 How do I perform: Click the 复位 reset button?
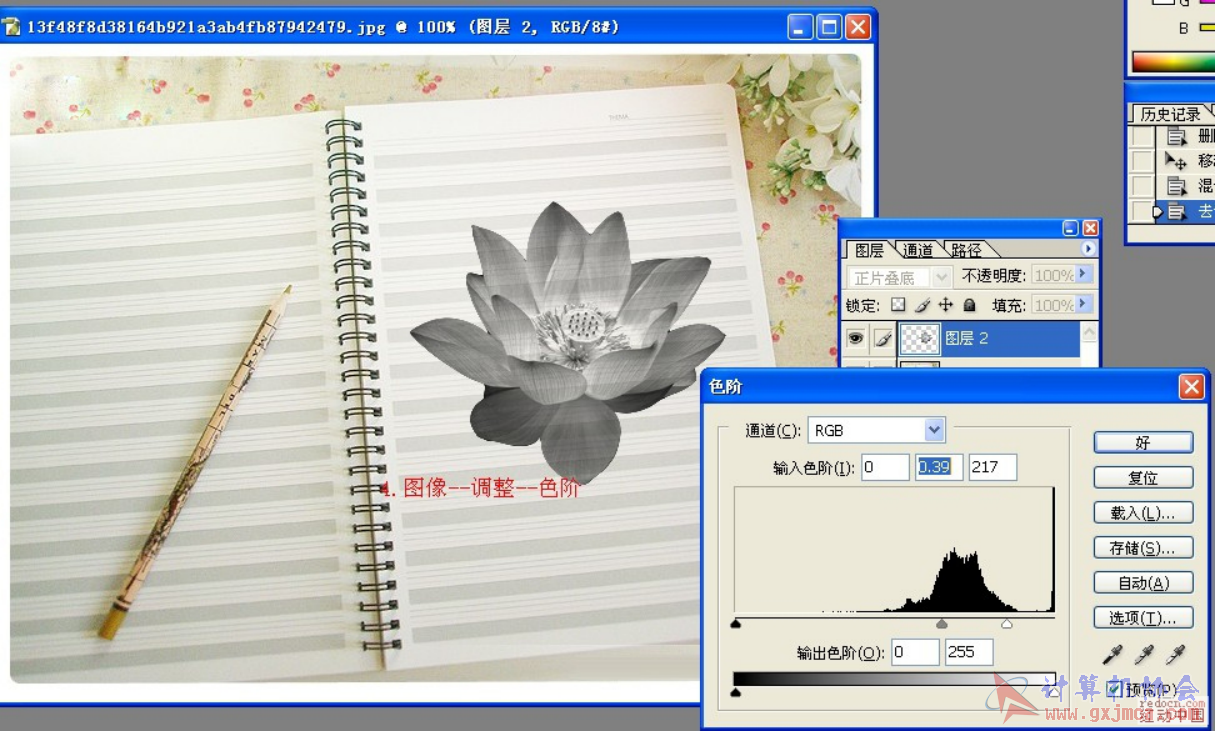click(x=1143, y=478)
